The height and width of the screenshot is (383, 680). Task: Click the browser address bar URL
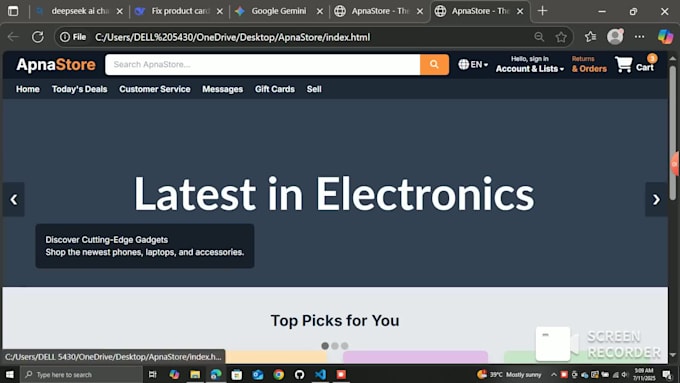(232, 37)
